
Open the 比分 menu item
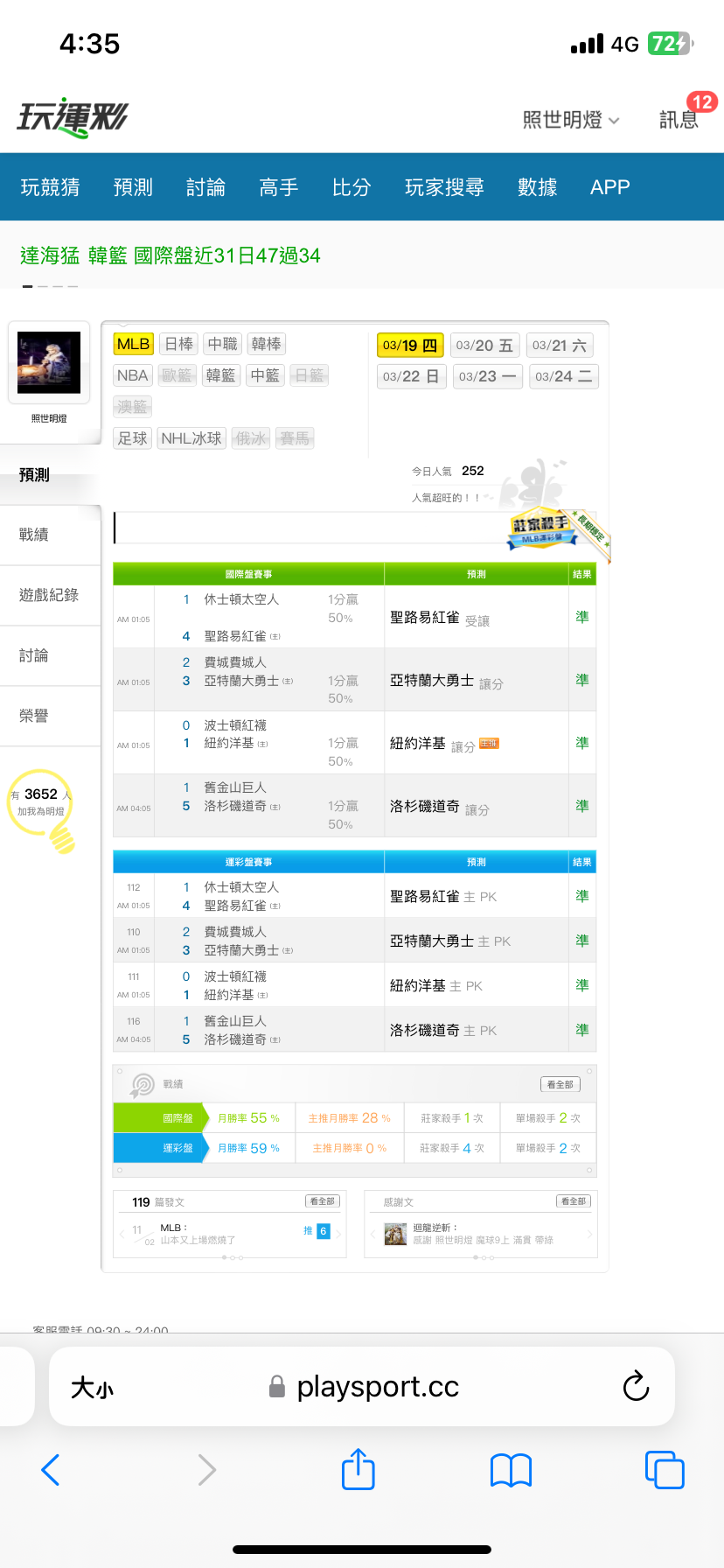(x=352, y=187)
